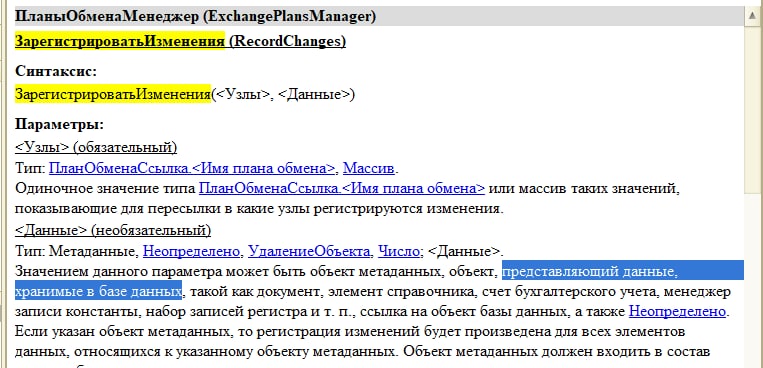Click highlighted ЗарегистрироватьИзменения title word
This screenshot has width=763, height=368.
(x=120, y=41)
